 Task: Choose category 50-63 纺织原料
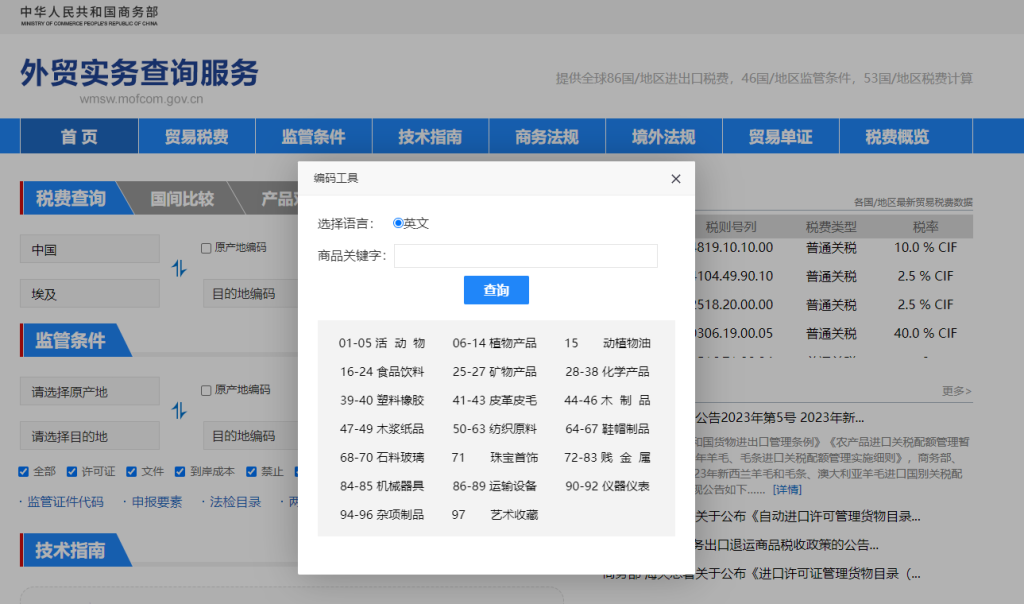tap(494, 429)
